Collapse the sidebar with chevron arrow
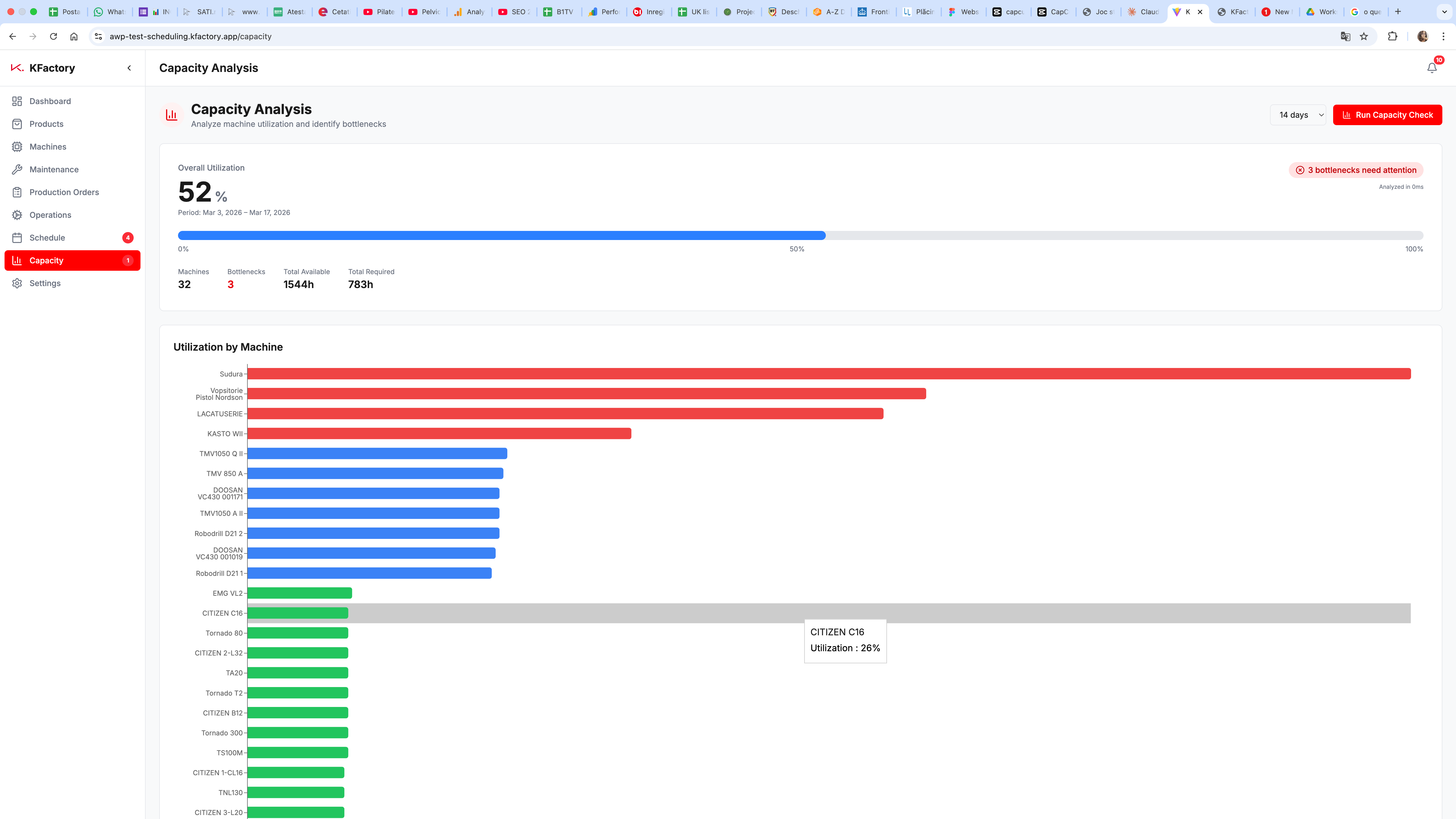This screenshot has height=819, width=1456. tap(129, 68)
